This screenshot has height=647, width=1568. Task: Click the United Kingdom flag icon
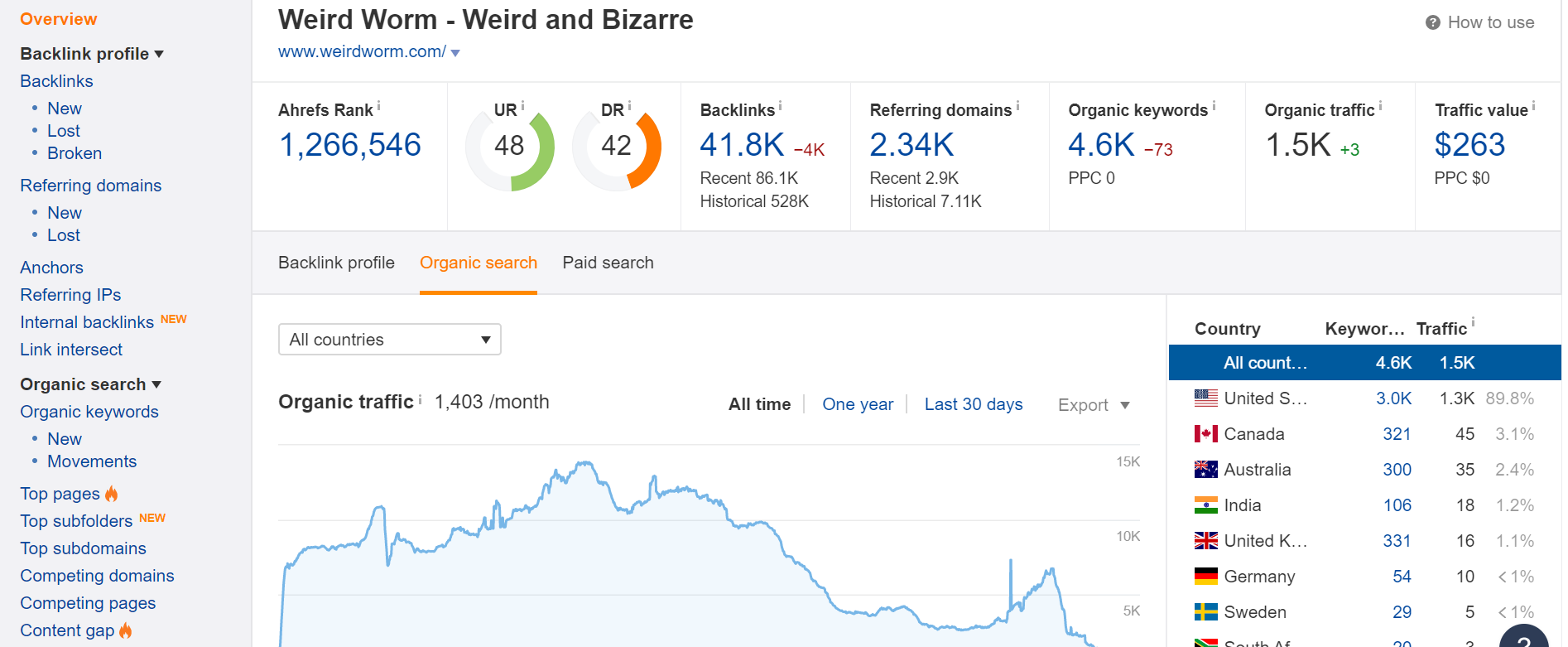tap(1205, 541)
